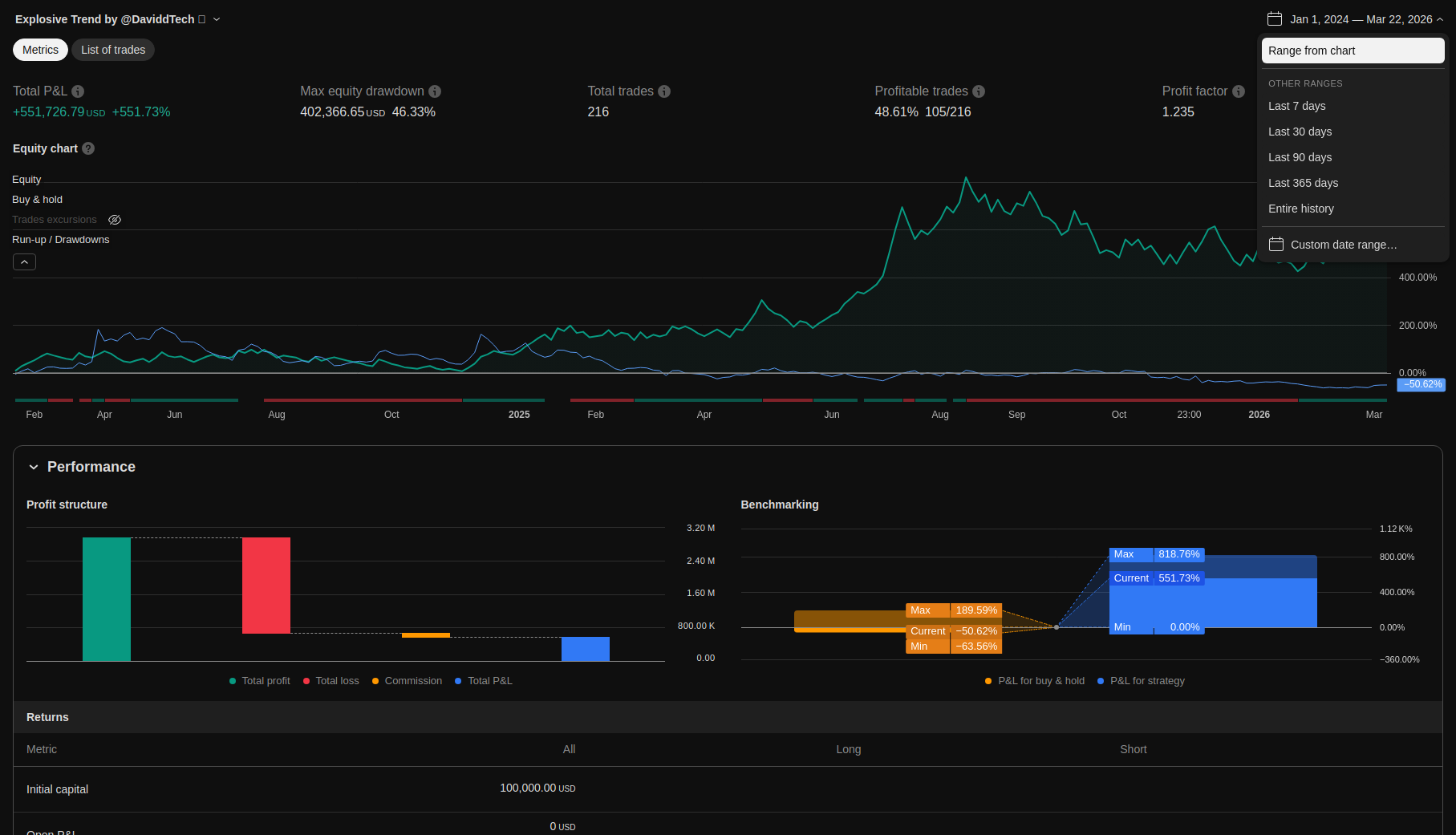Click the green Total profit bar
The height and width of the screenshot is (835, 1456).
(x=107, y=599)
